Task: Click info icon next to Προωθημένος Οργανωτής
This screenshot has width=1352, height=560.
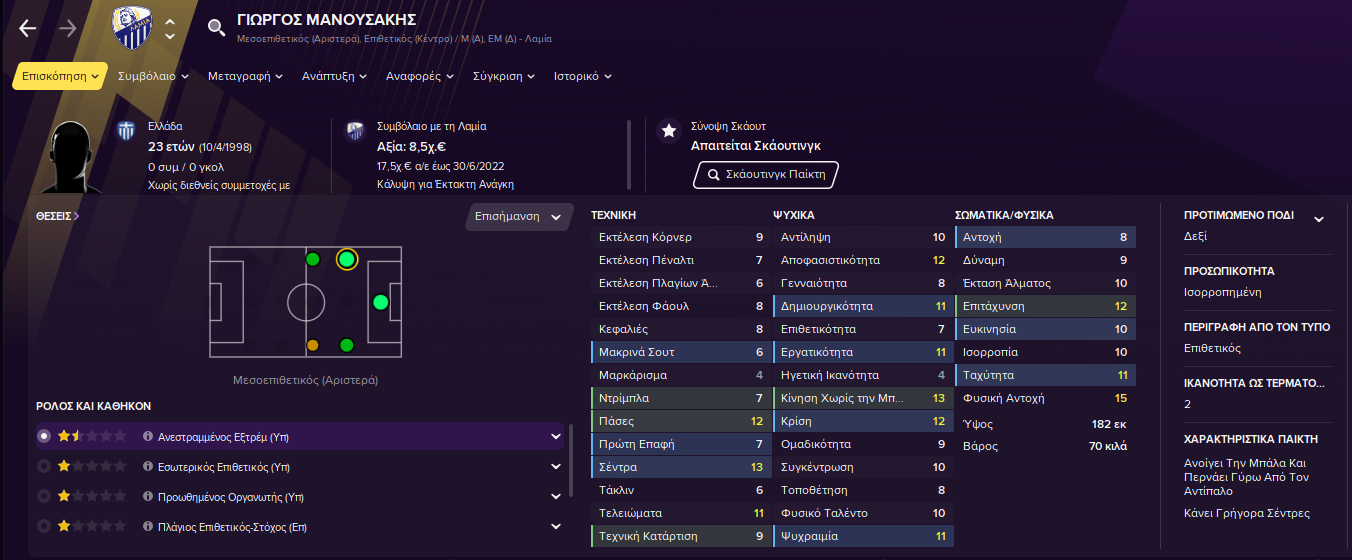Action: tap(147, 496)
